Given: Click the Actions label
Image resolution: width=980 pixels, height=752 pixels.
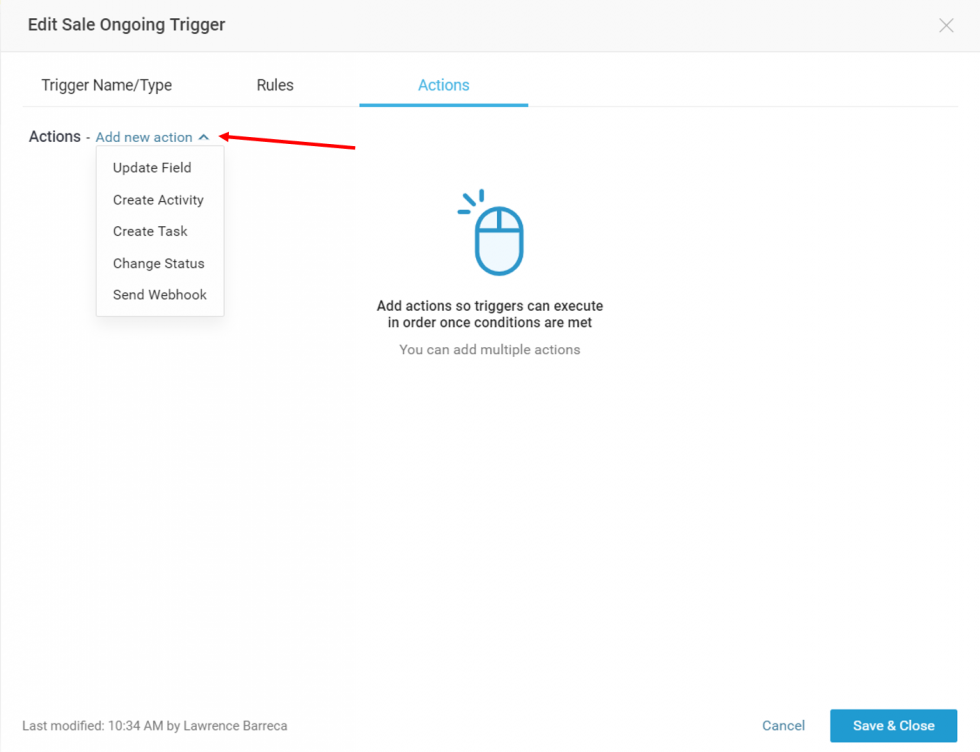Looking at the screenshot, I should [x=55, y=136].
